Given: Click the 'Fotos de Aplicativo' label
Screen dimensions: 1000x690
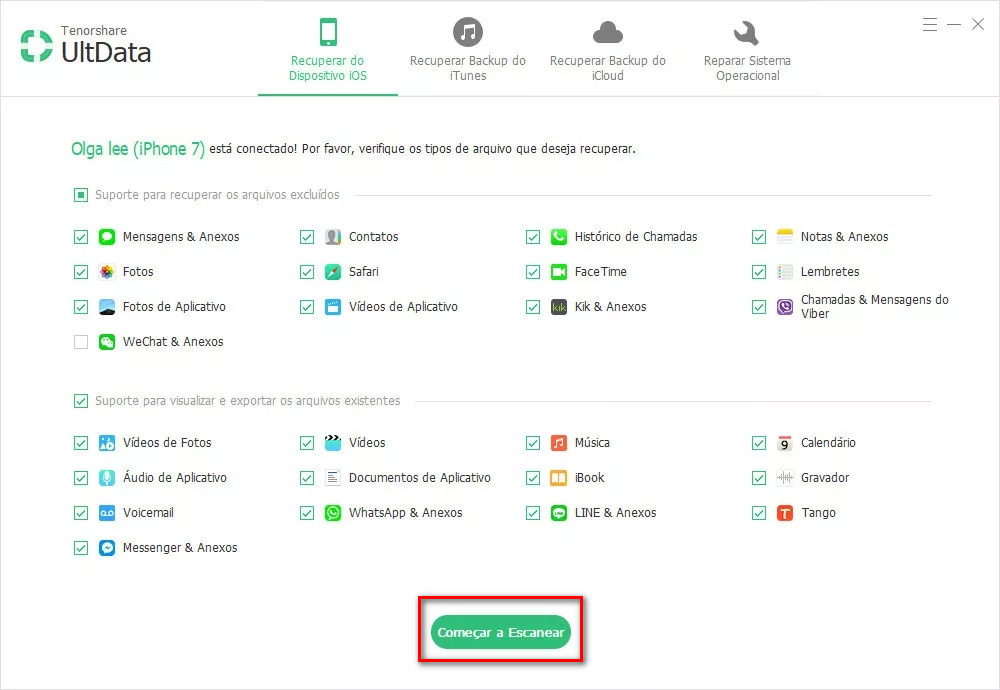Looking at the screenshot, I should click(174, 307).
